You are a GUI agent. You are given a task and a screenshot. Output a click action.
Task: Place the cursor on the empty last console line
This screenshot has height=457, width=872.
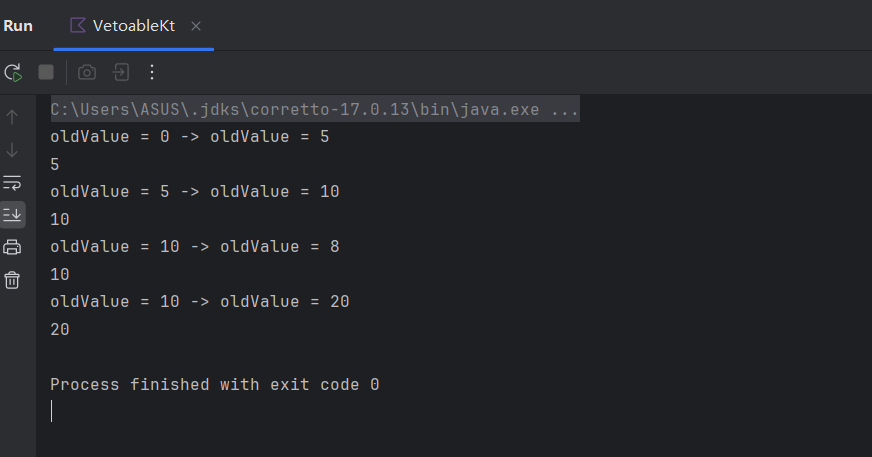click(52, 411)
